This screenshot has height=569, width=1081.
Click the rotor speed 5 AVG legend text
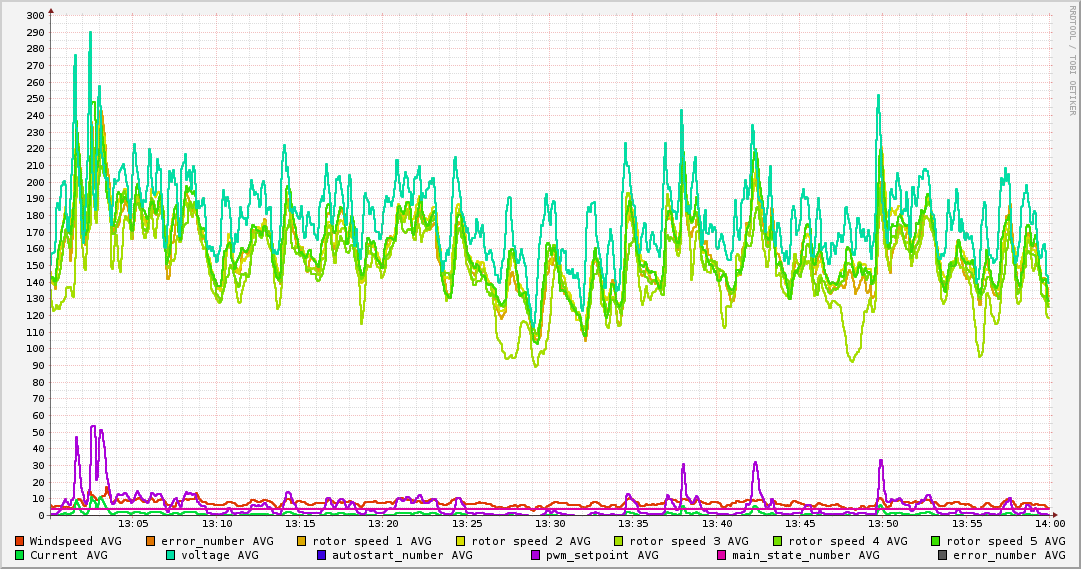click(x=1005, y=541)
